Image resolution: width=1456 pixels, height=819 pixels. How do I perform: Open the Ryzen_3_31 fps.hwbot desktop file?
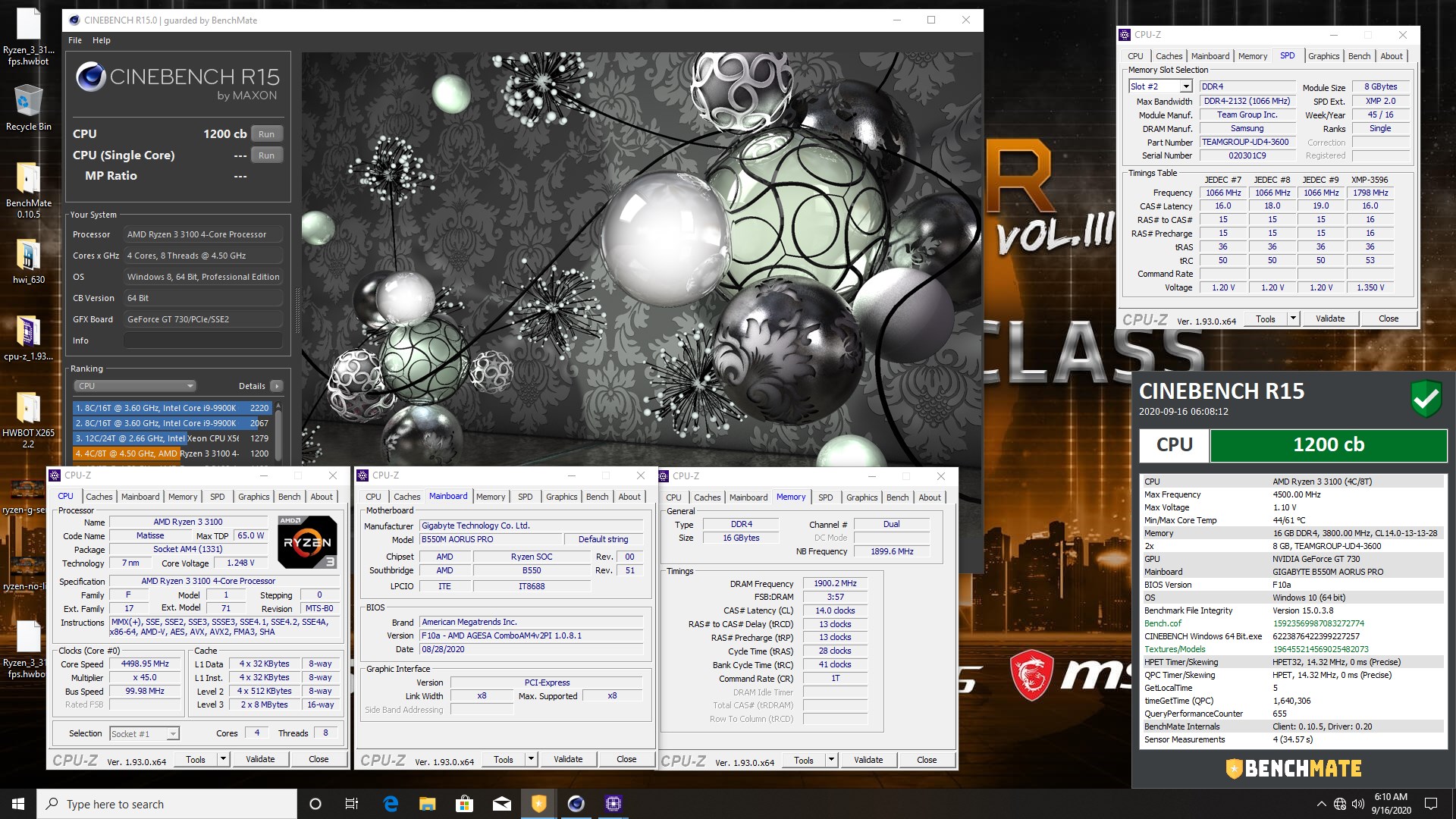pos(29,36)
